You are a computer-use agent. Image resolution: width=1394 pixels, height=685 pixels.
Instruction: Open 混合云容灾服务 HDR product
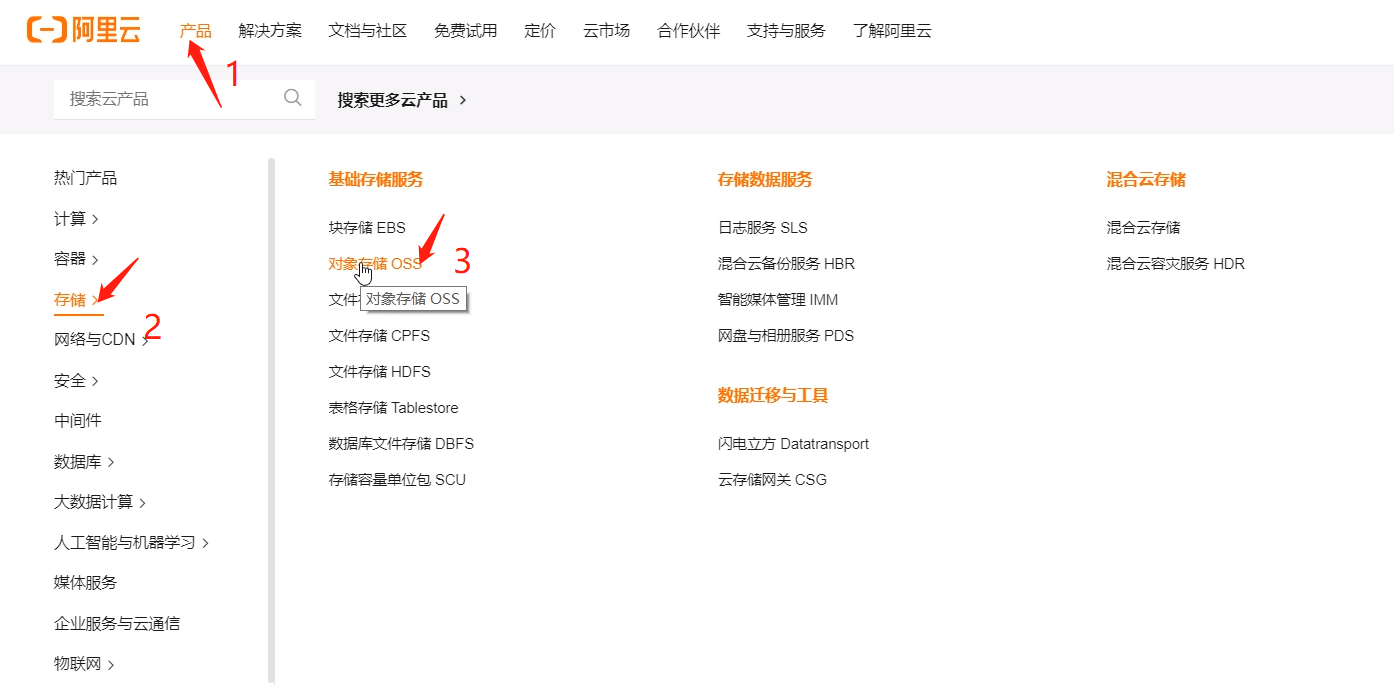click(1175, 264)
